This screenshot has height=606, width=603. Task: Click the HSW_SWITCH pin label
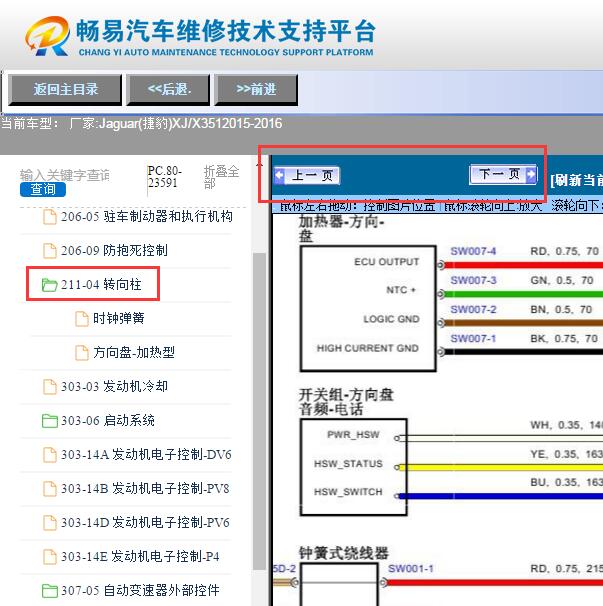click(348, 492)
